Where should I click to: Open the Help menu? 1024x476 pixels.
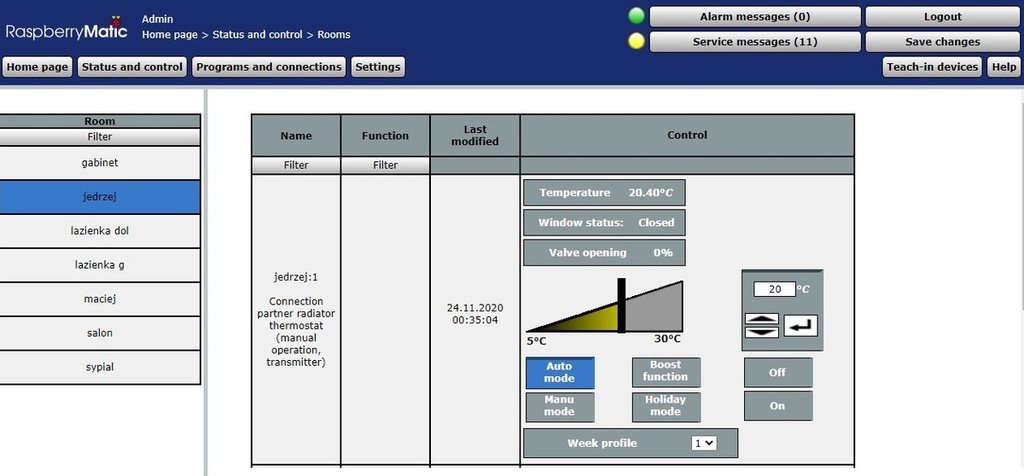click(1003, 67)
